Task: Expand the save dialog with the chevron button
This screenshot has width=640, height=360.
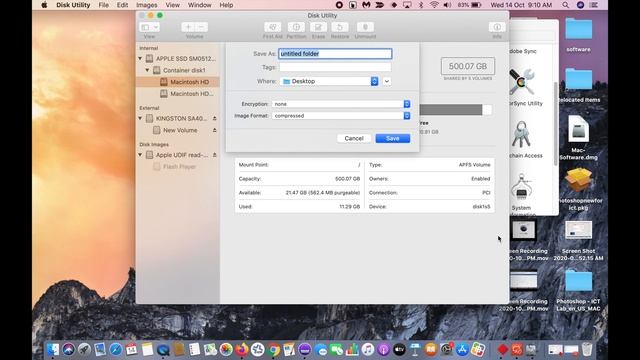Action: pyautogui.click(x=387, y=81)
